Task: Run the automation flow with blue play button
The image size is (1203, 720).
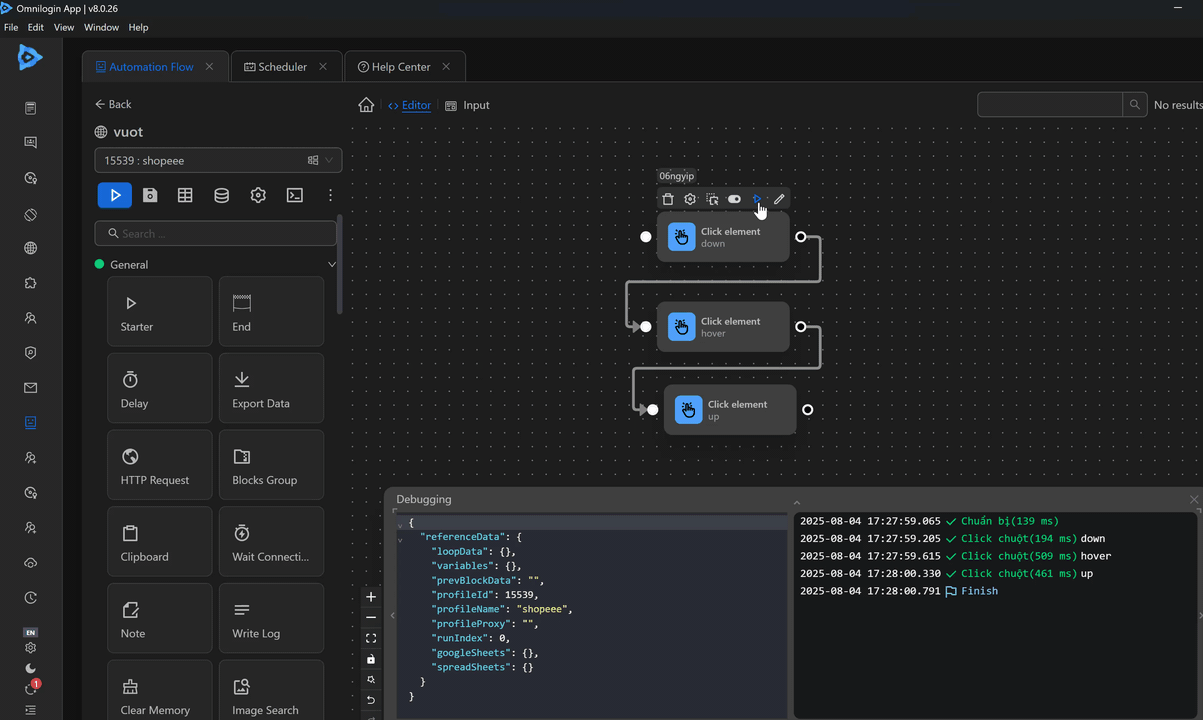Action: pos(115,195)
